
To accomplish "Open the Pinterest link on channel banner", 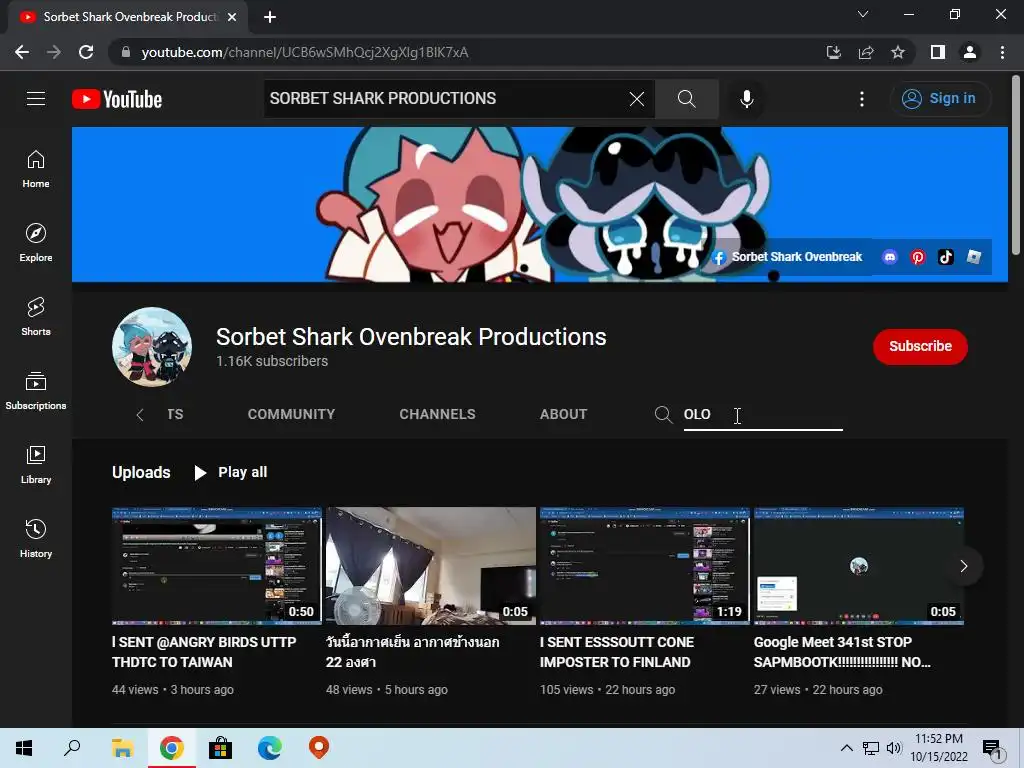I will [918, 257].
